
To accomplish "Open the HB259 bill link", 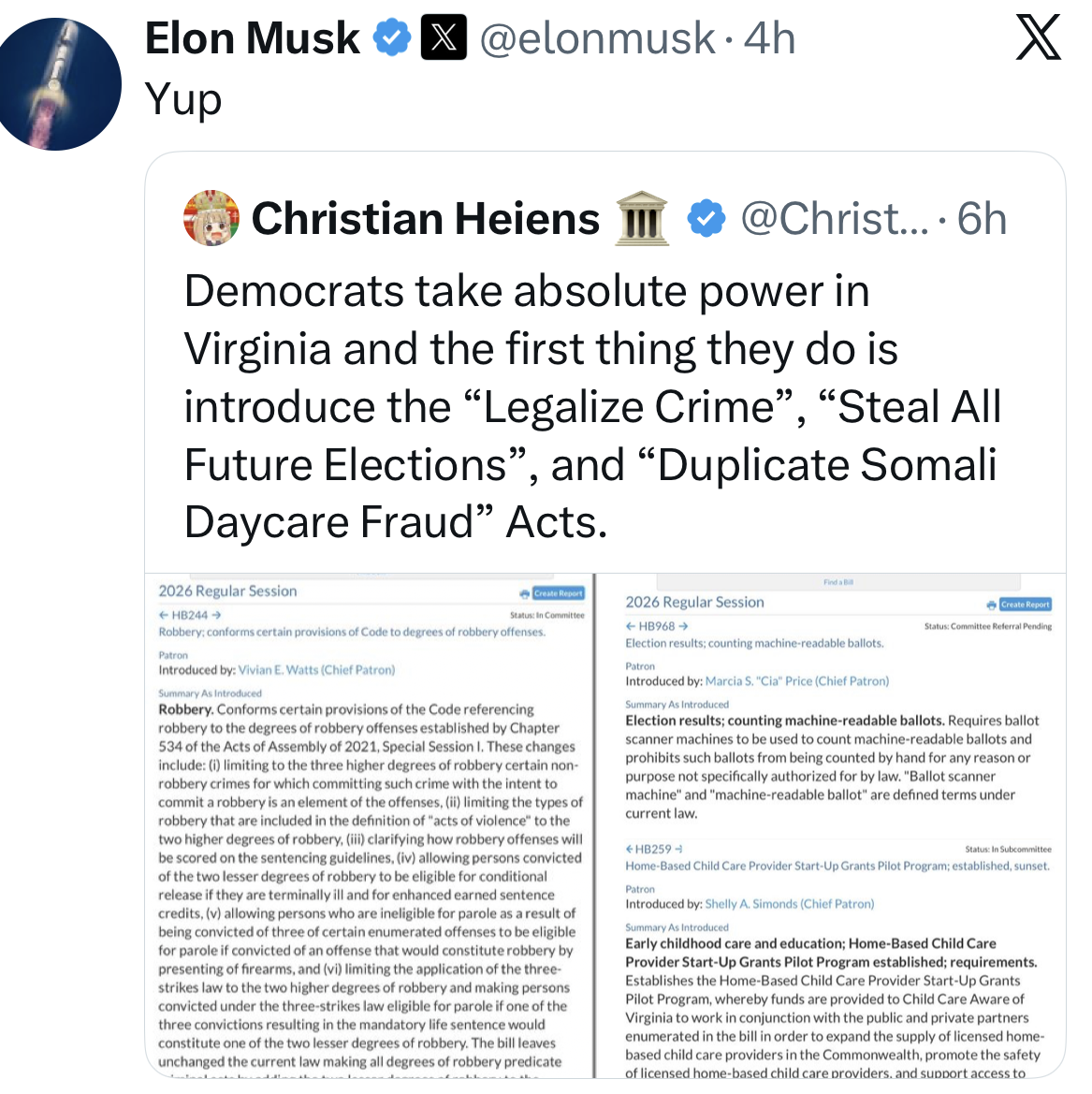I will 653,849.
